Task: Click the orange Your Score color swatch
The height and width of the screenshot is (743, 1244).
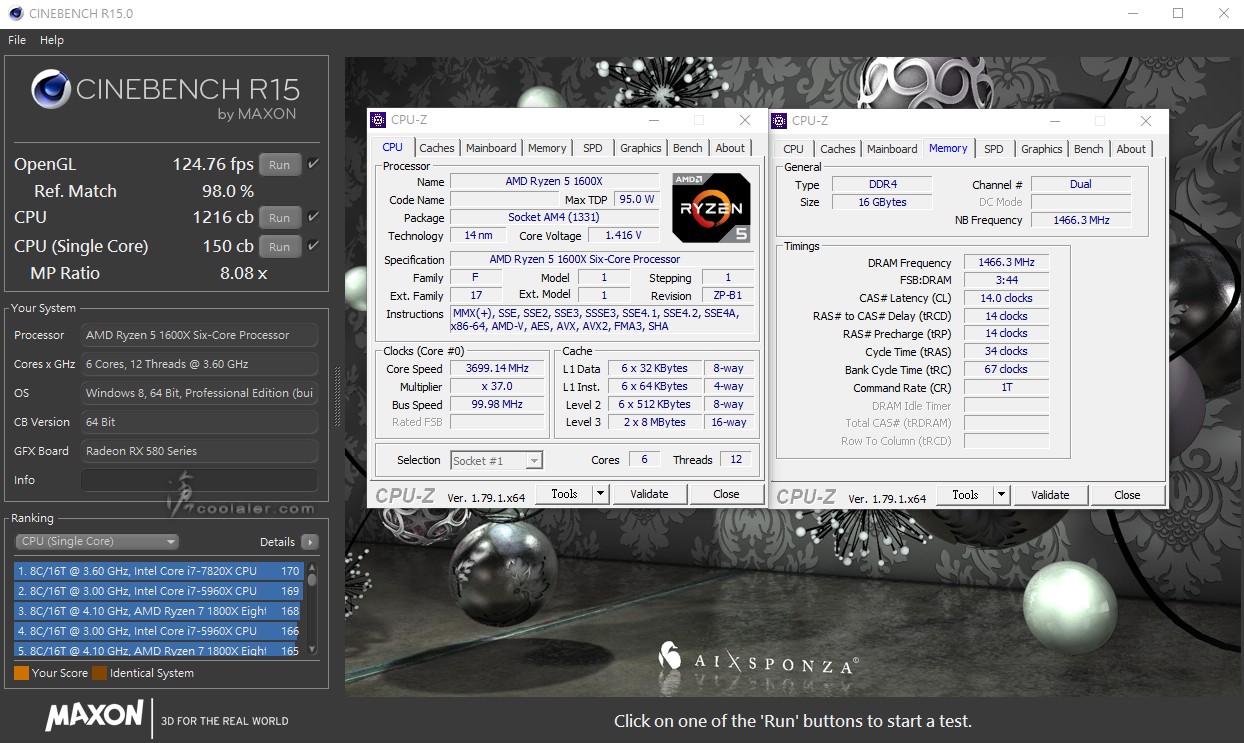Action: pos(21,673)
